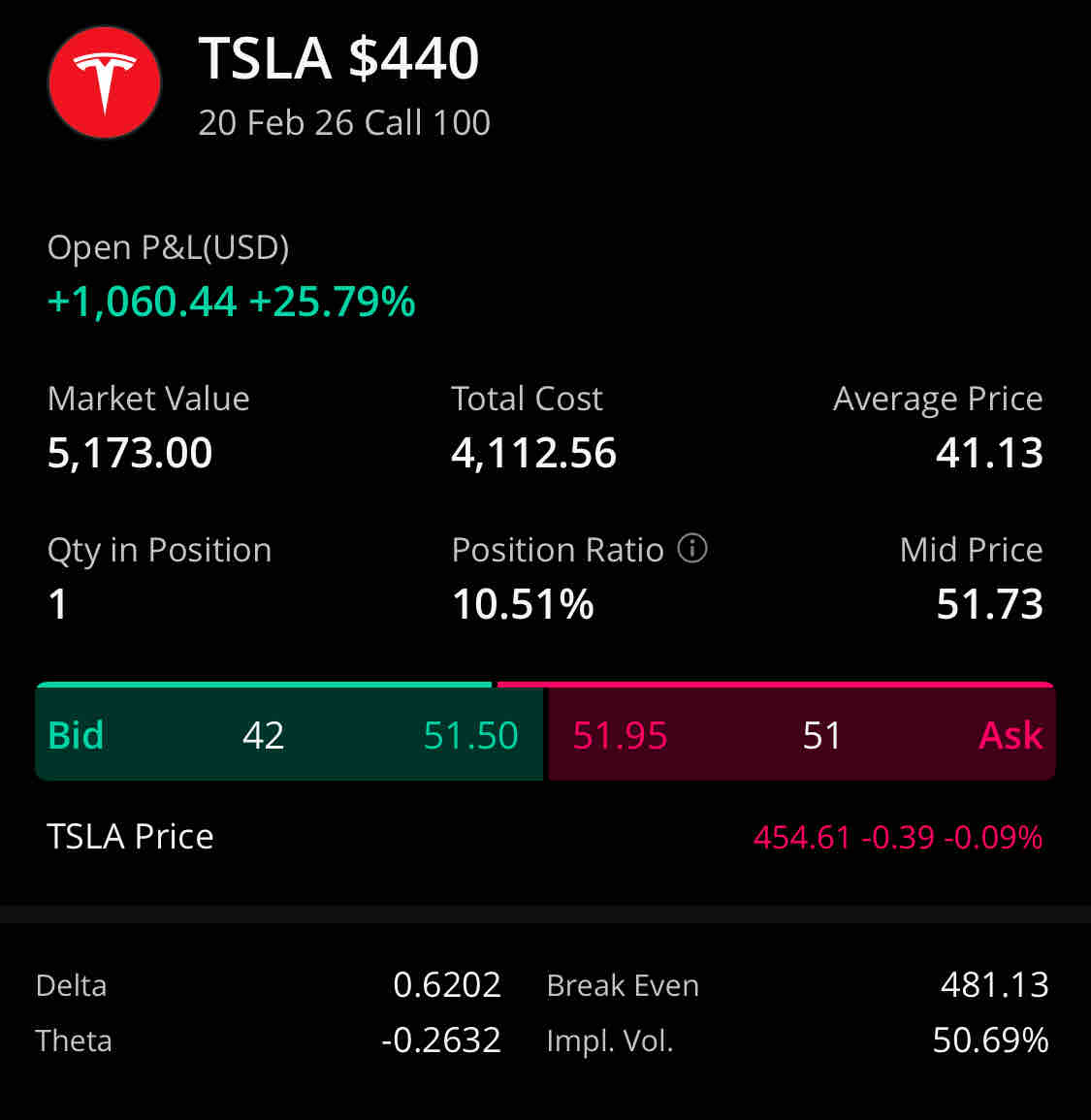Select the Break Even 481.13 value
The width and height of the screenshot is (1091, 1120).
[x=995, y=985]
